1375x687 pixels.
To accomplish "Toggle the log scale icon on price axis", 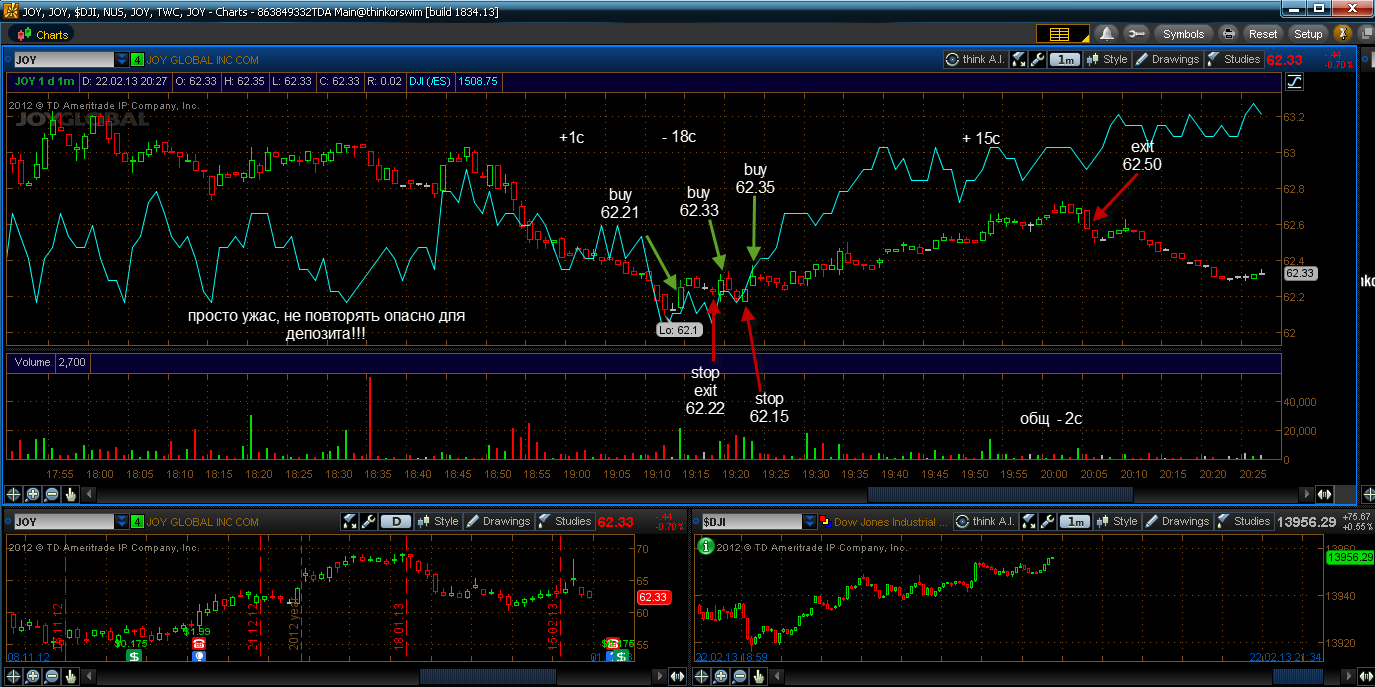I will coord(1296,81).
